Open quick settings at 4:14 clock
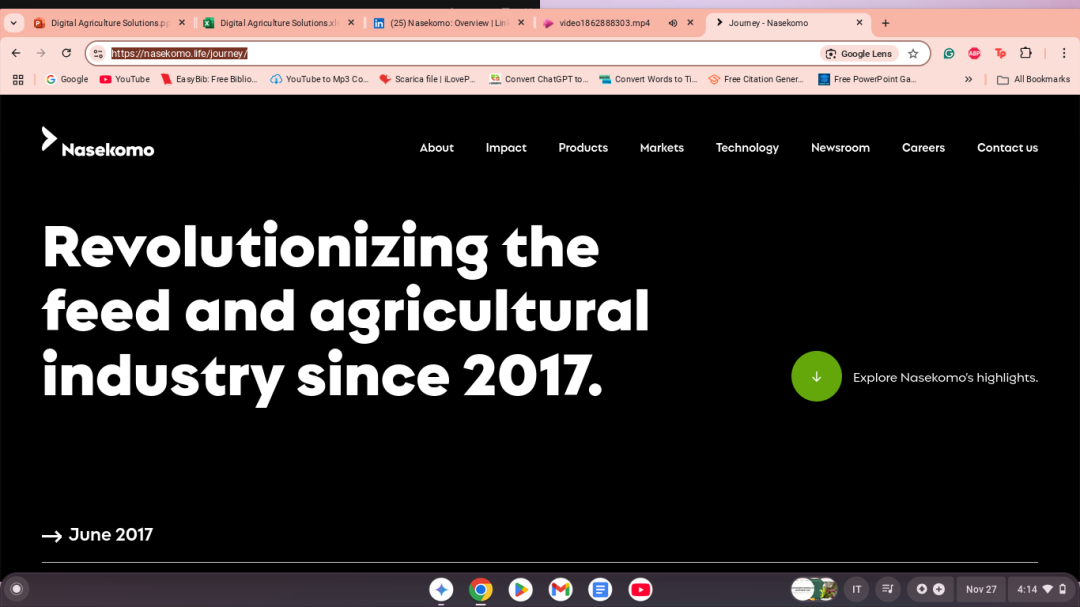 1041,589
